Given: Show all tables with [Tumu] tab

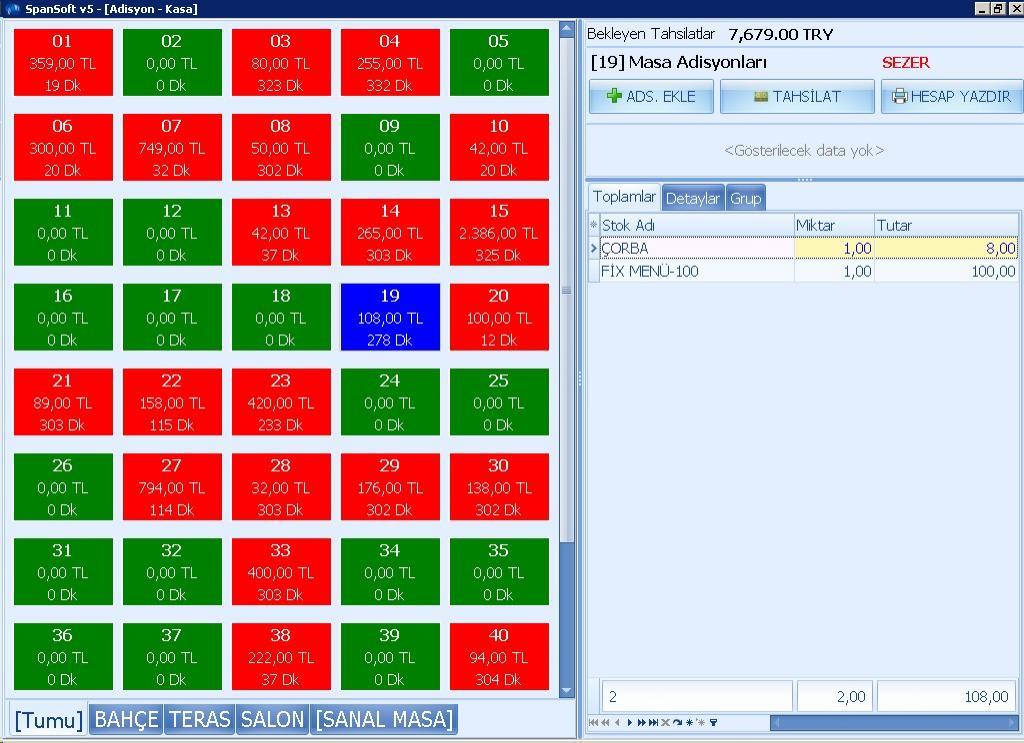Looking at the screenshot, I should (x=48, y=719).
